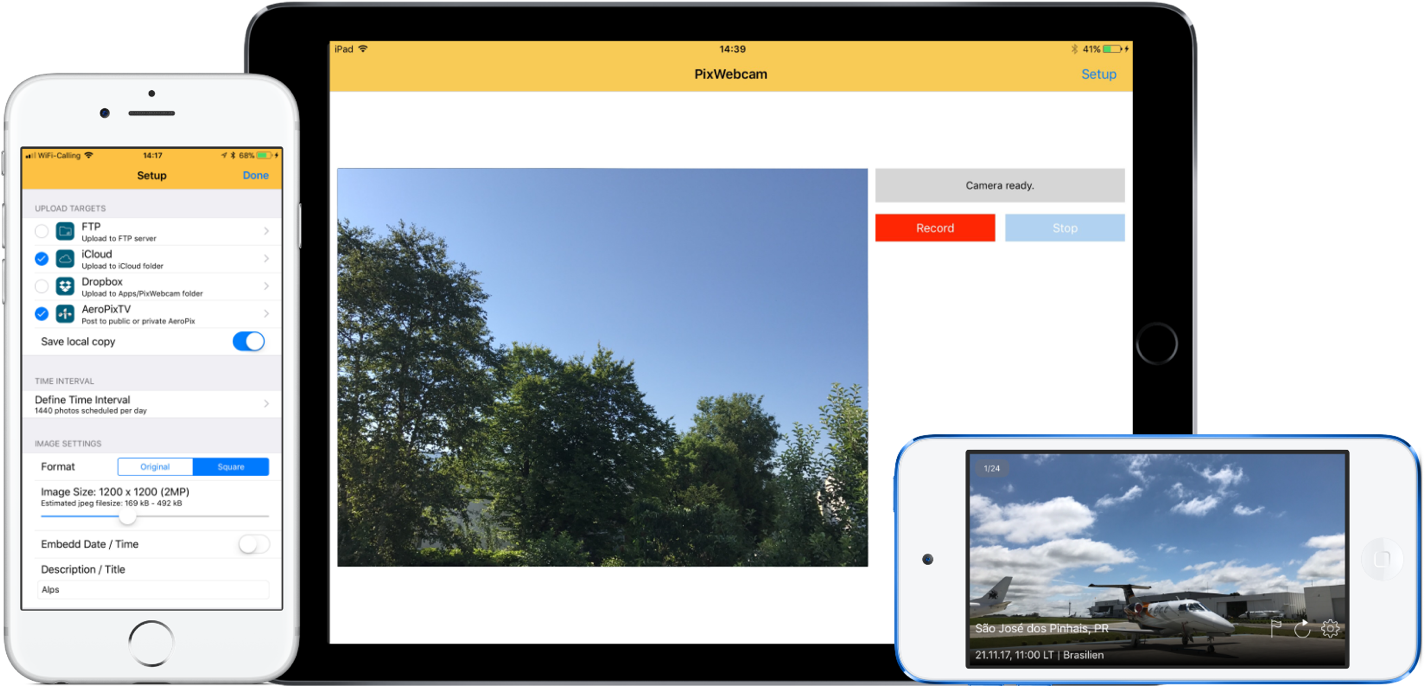Select the Square format segment
The height and width of the screenshot is (686, 1425).
tap(231, 467)
